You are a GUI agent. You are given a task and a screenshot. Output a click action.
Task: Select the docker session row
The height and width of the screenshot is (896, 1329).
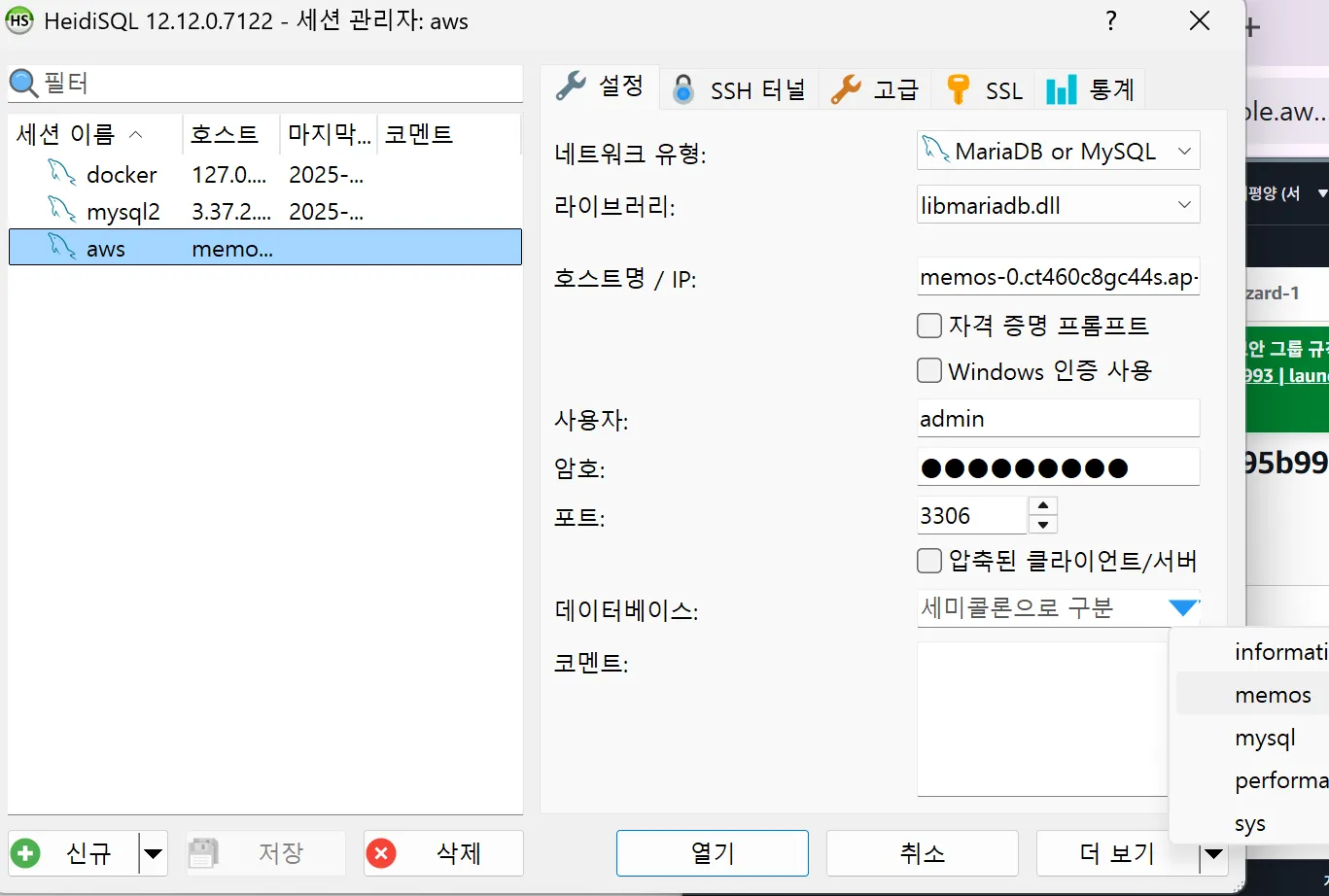tap(264, 174)
